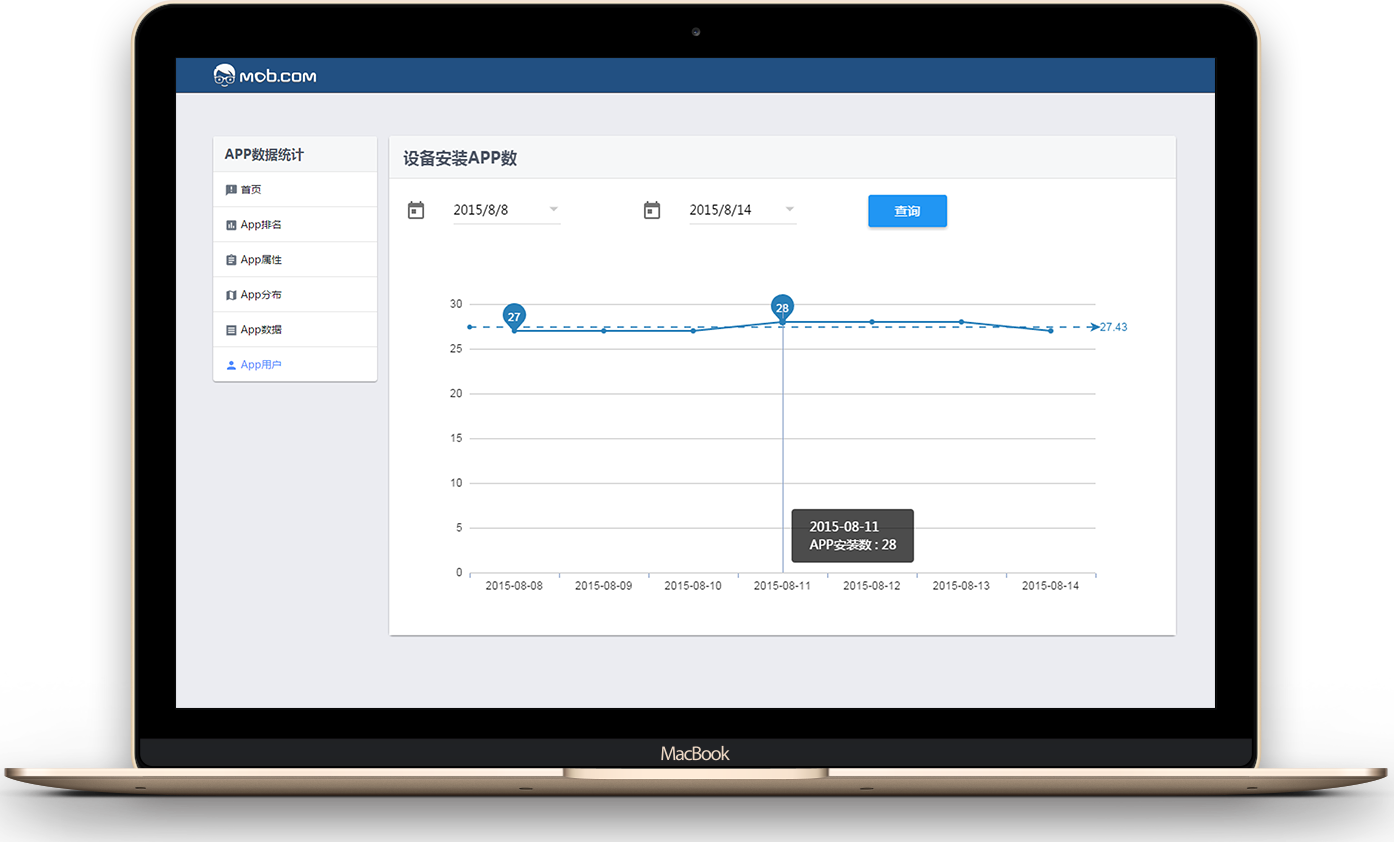This screenshot has width=1394, height=842.
Task: Click the data point above 2015-08-14
Action: [x=1051, y=331]
